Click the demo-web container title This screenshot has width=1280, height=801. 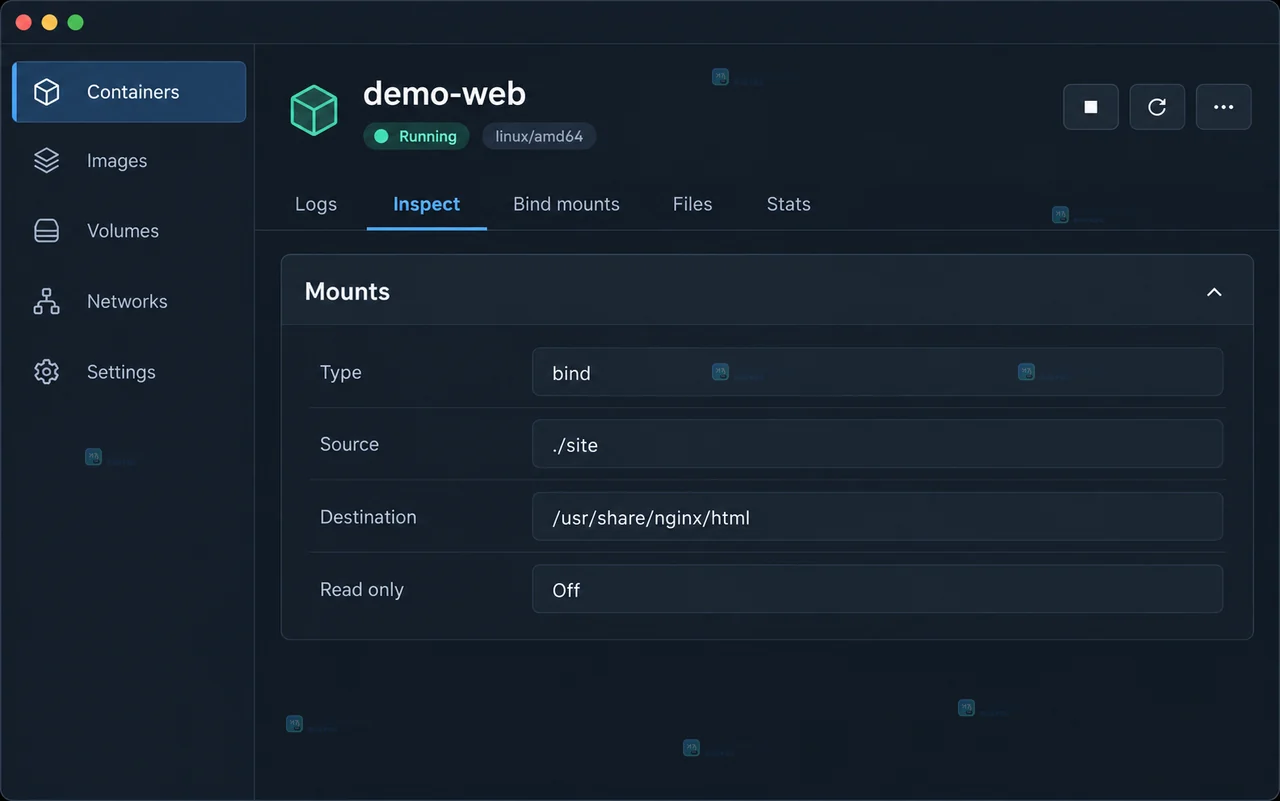point(444,93)
